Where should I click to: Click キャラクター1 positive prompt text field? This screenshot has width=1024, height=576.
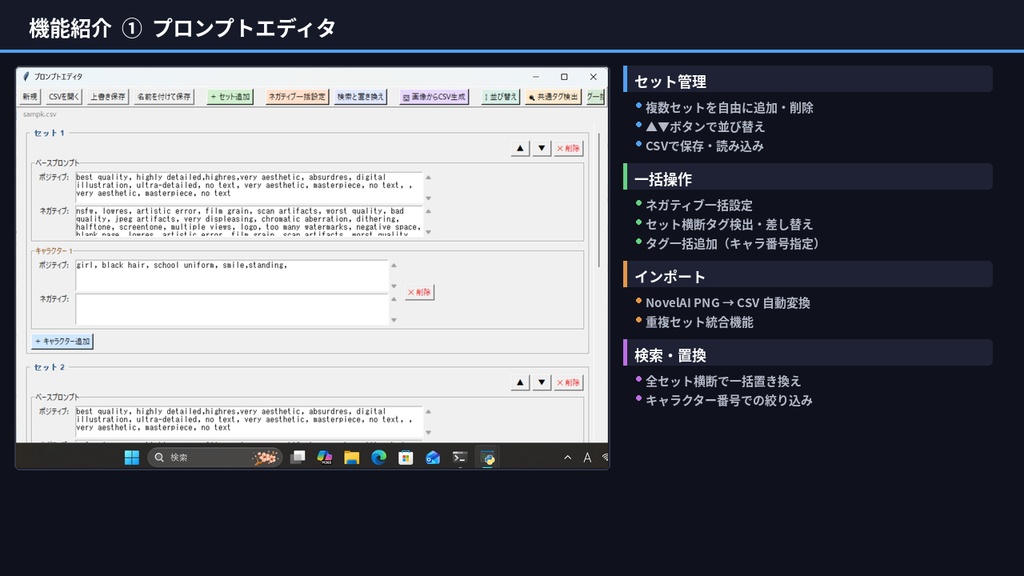pos(230,271)
